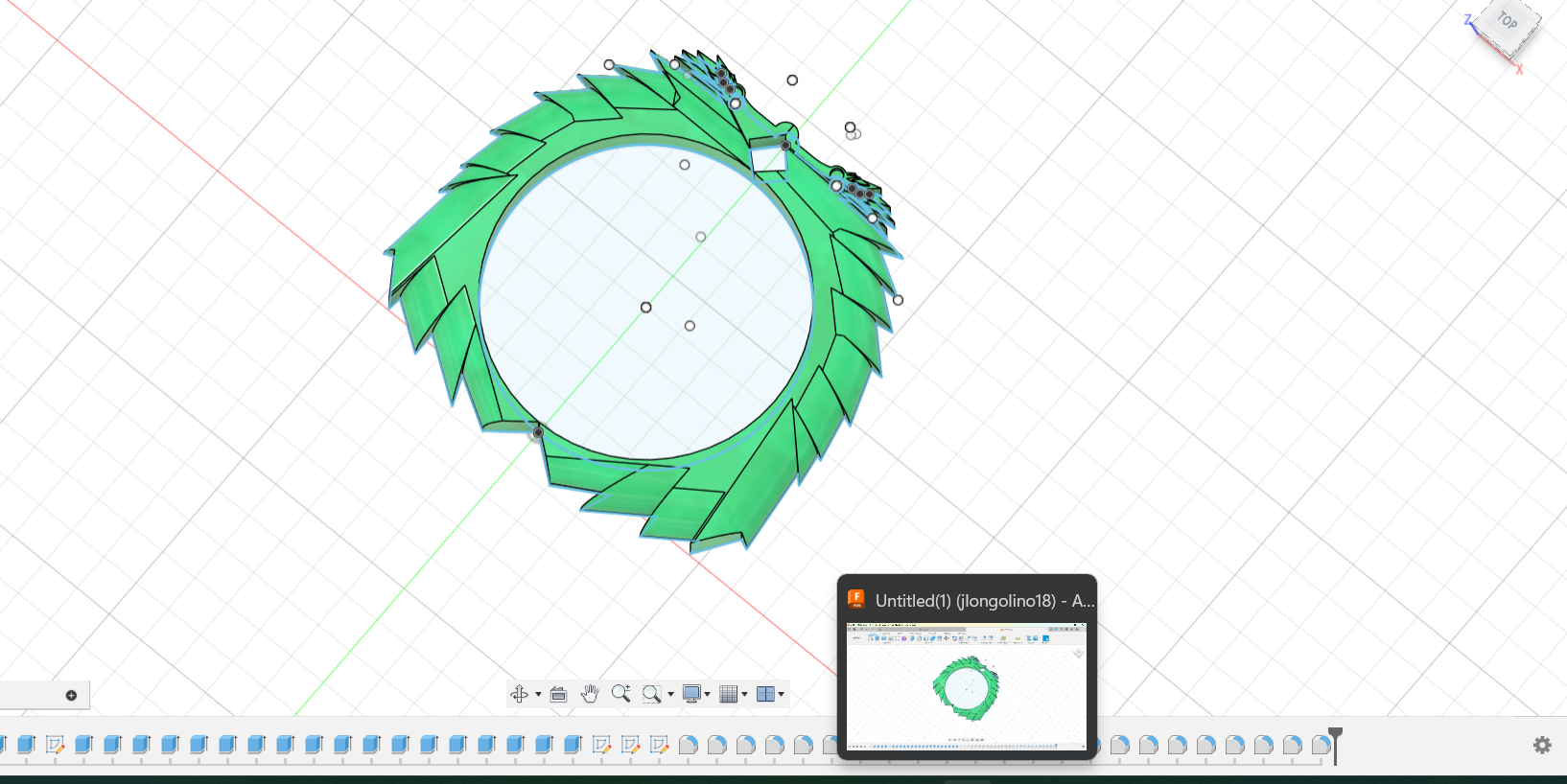Viewport: 1567px width, 784px height.
Task: Select the Orbit tool in navigation bar
Action: [x=520, y=694]
